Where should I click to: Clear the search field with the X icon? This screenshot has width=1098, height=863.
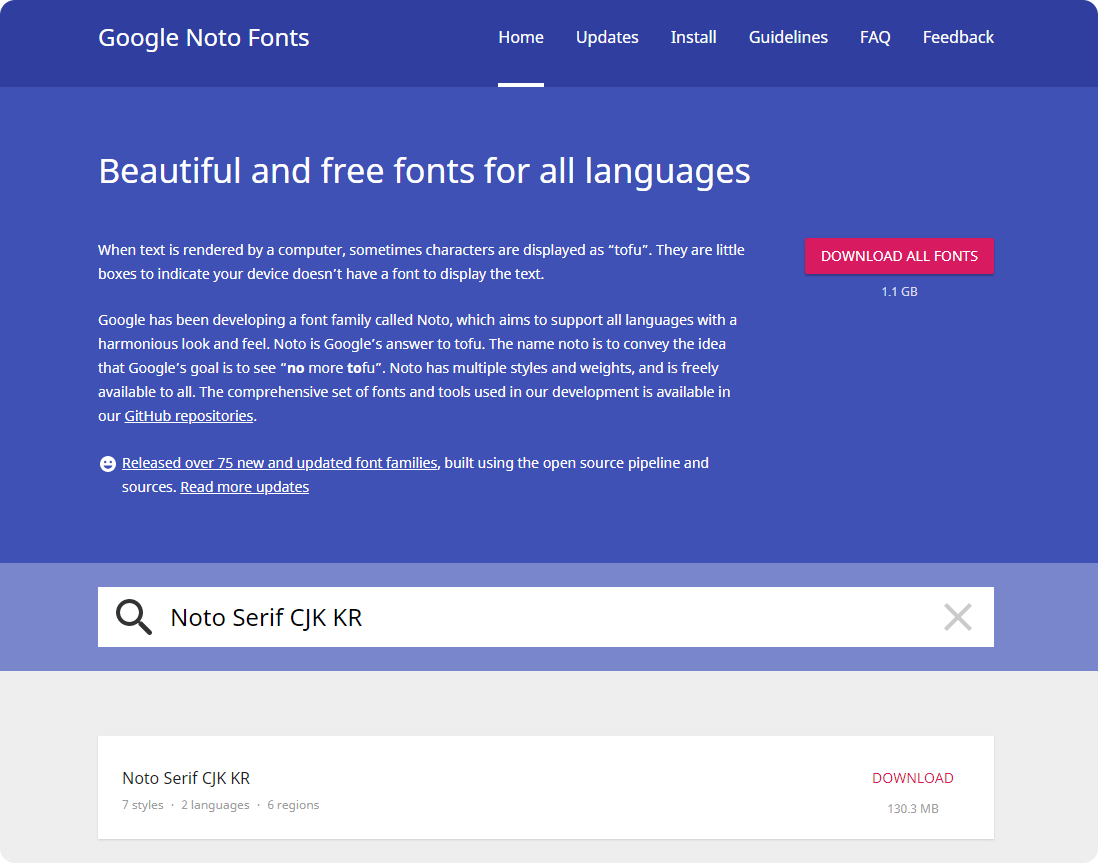(957, 617)
